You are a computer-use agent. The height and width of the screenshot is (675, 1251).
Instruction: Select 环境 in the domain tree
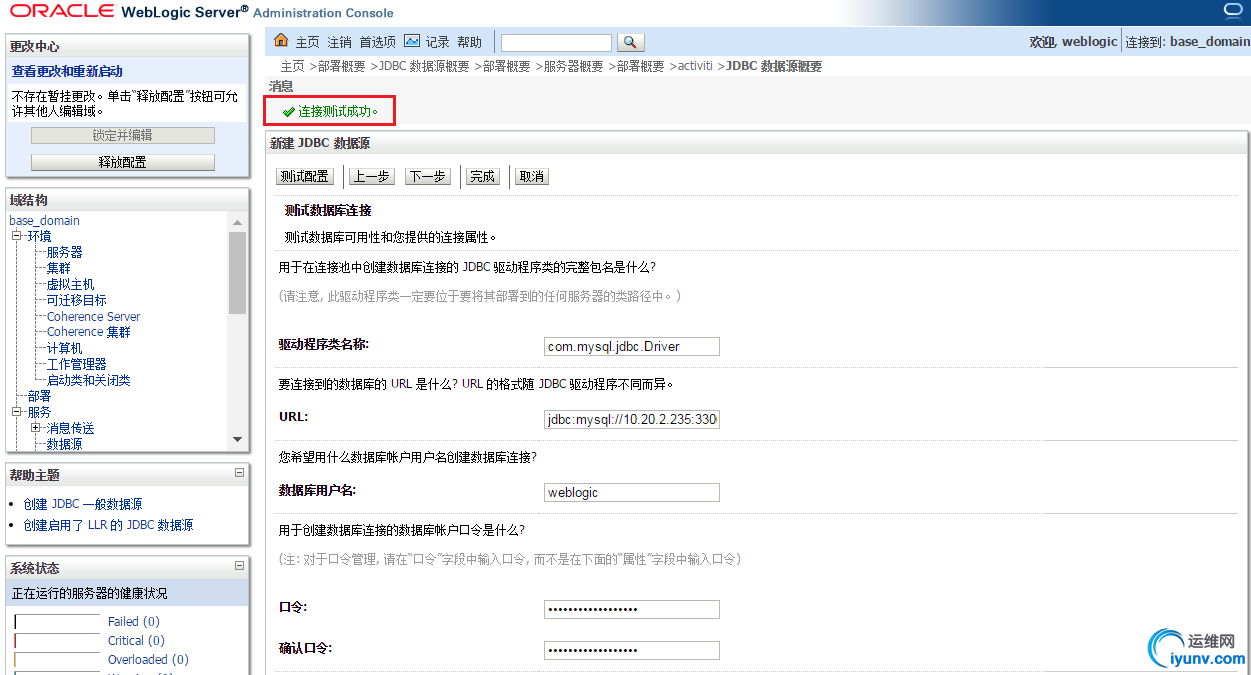[39, 236]
